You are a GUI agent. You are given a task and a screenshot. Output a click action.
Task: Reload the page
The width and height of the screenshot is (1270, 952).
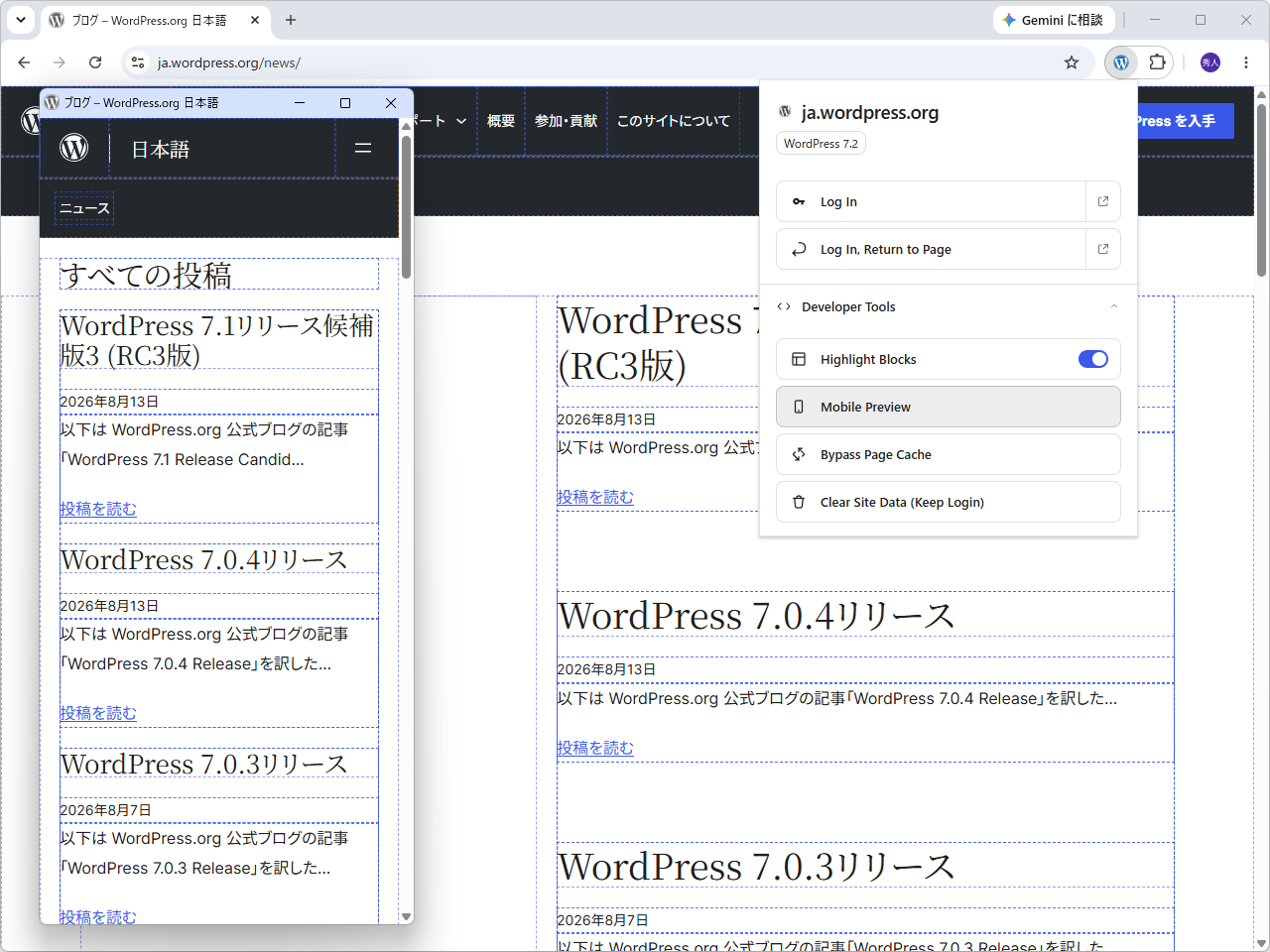click(x=95, y=62)
